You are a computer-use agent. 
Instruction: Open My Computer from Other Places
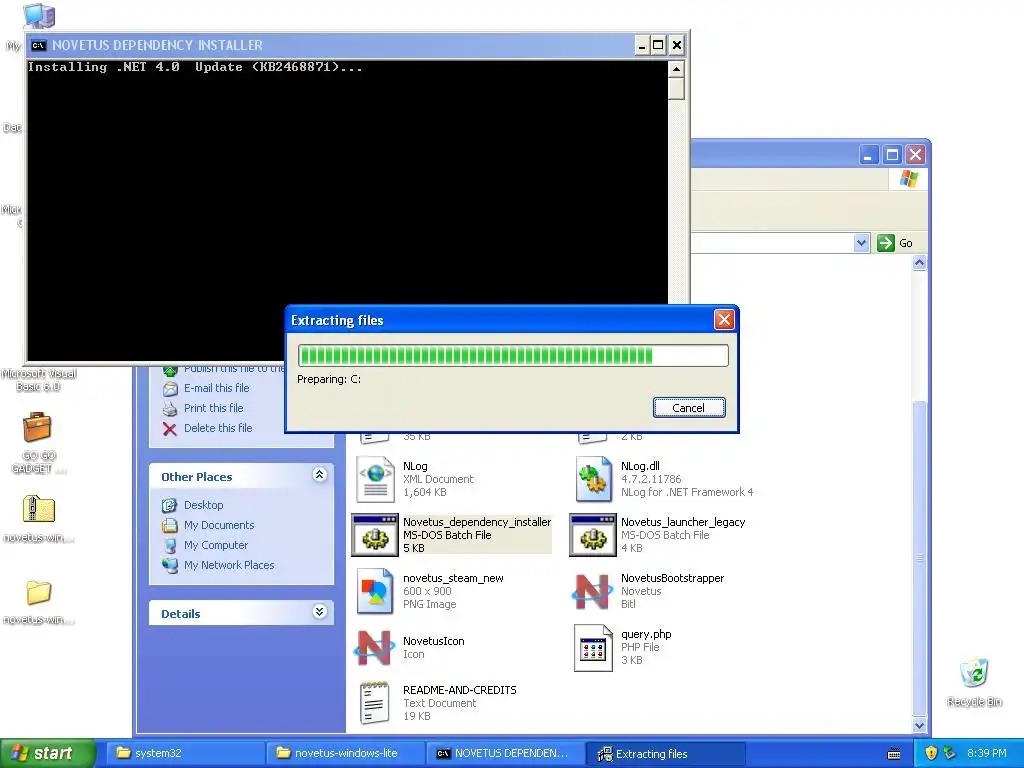pos(216,545)
